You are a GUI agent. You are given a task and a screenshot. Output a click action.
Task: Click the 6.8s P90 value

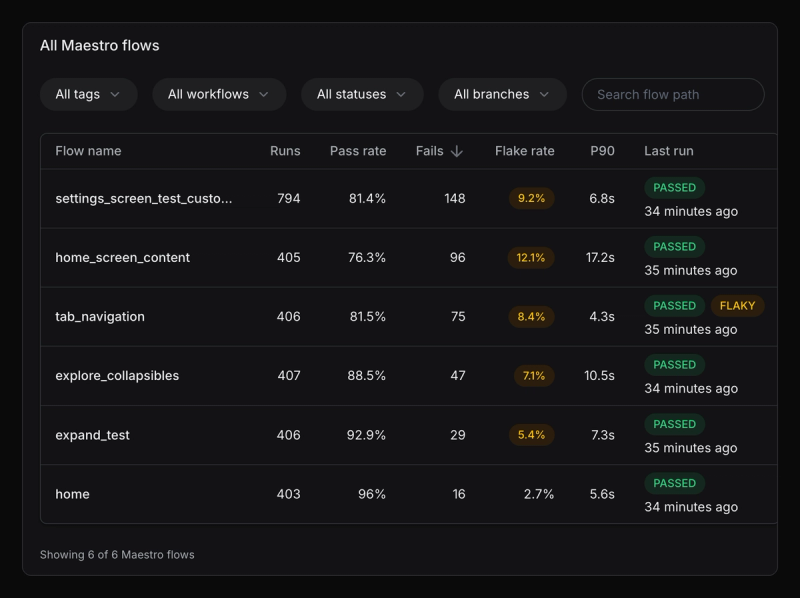602,198
